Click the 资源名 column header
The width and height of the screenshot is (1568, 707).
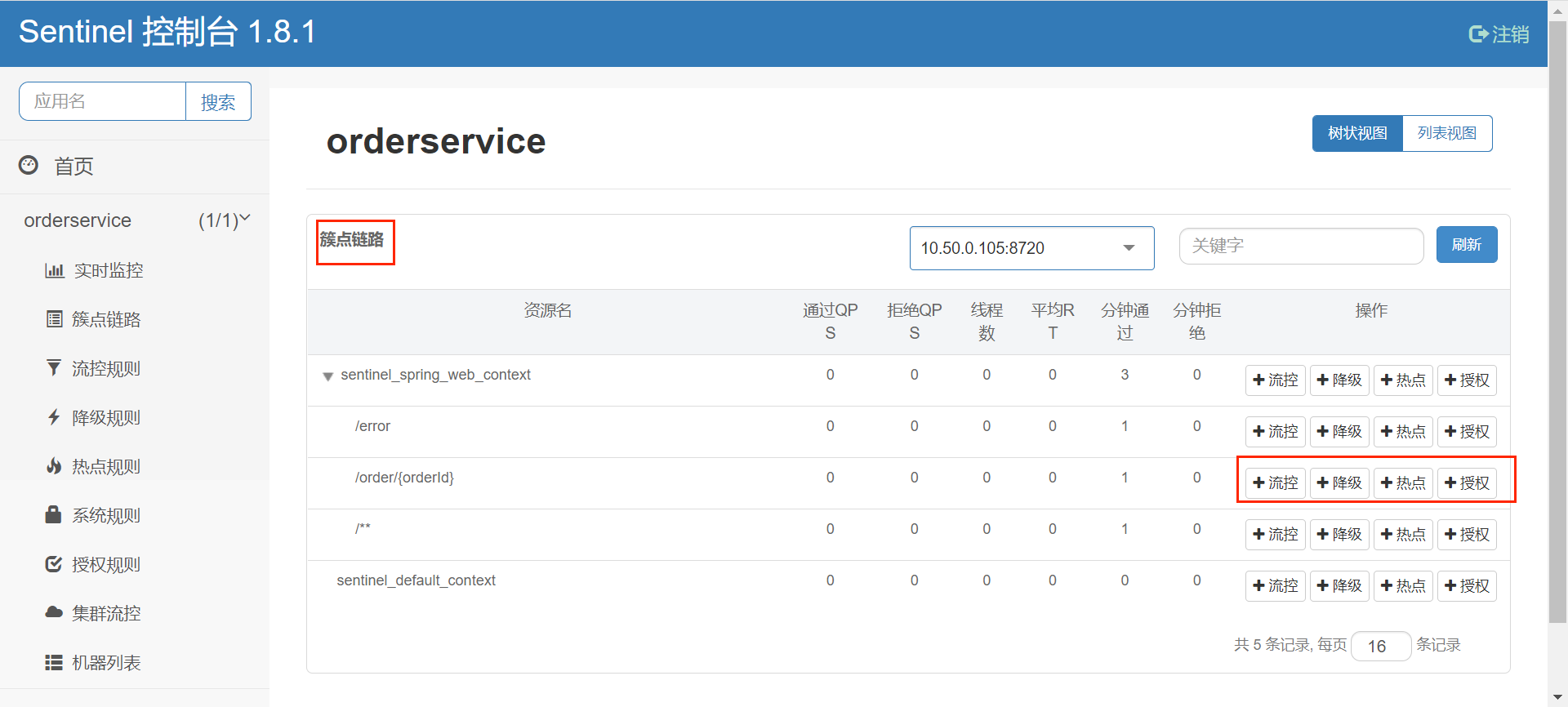pos(547,310)
